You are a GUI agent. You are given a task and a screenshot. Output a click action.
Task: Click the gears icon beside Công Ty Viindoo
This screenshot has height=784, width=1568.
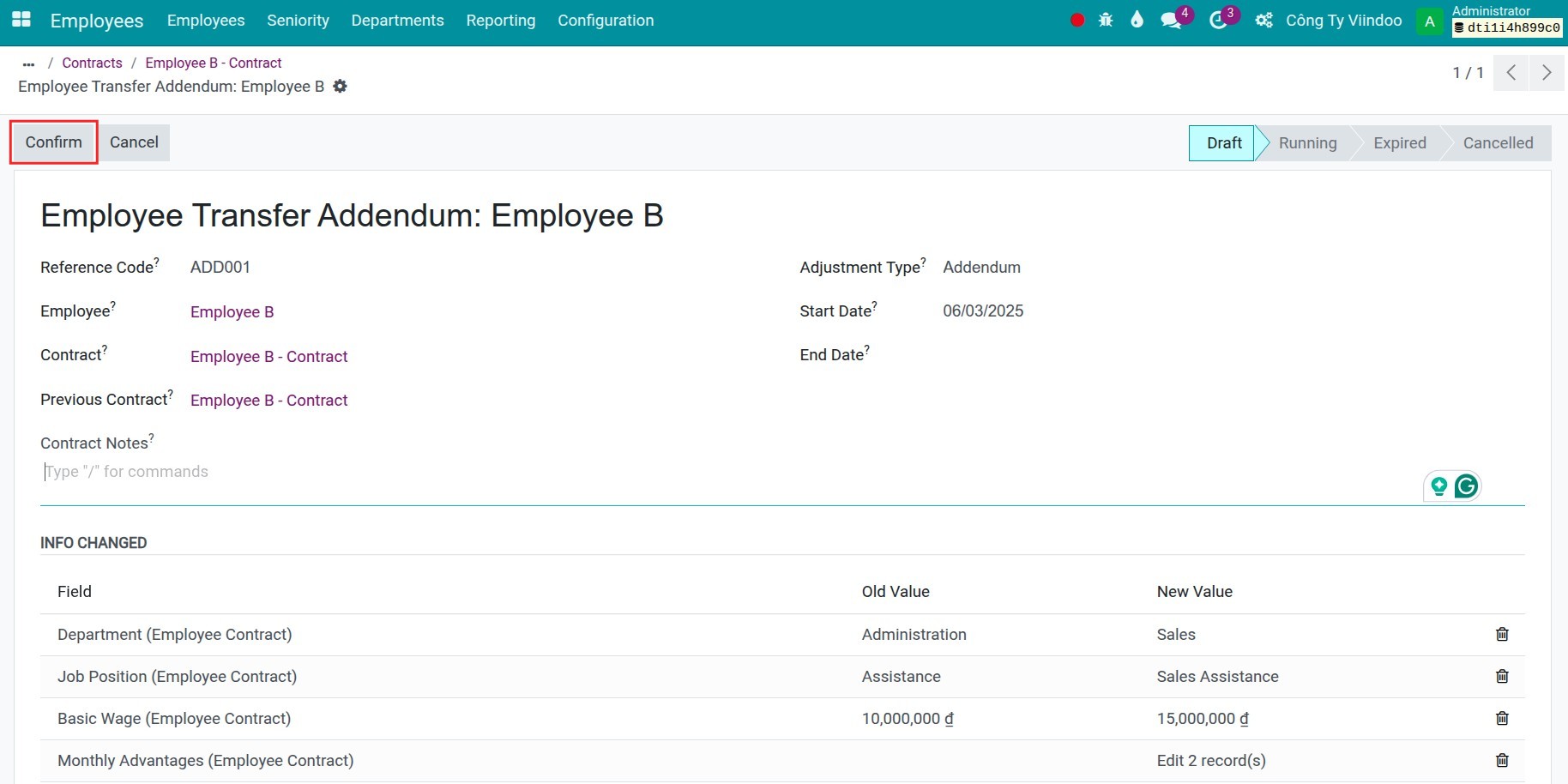1263,21
